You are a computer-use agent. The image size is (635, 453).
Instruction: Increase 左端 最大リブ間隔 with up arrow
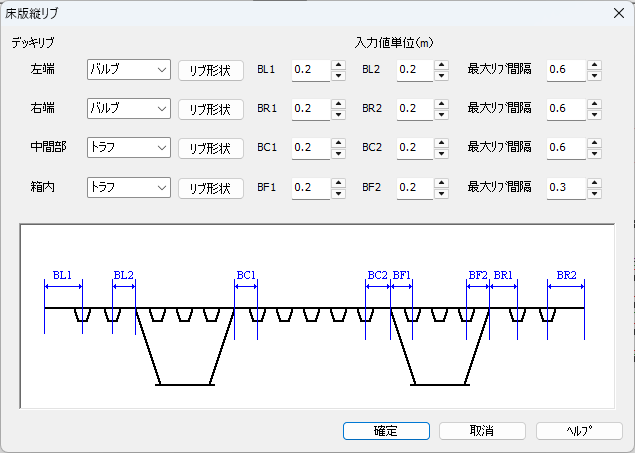595,65
